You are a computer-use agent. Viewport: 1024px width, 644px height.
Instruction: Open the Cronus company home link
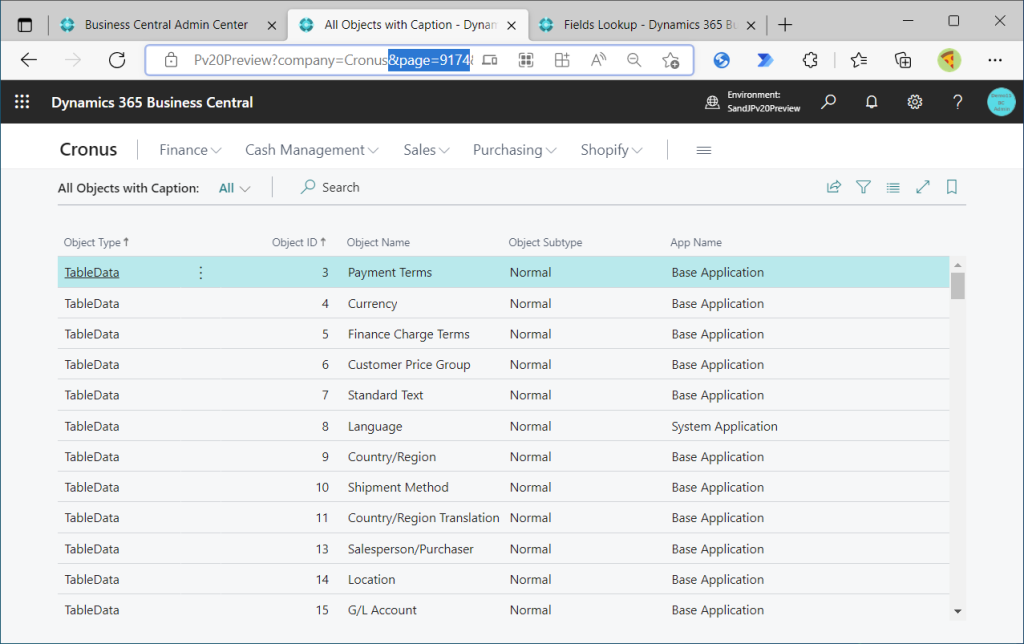(88, 150)
